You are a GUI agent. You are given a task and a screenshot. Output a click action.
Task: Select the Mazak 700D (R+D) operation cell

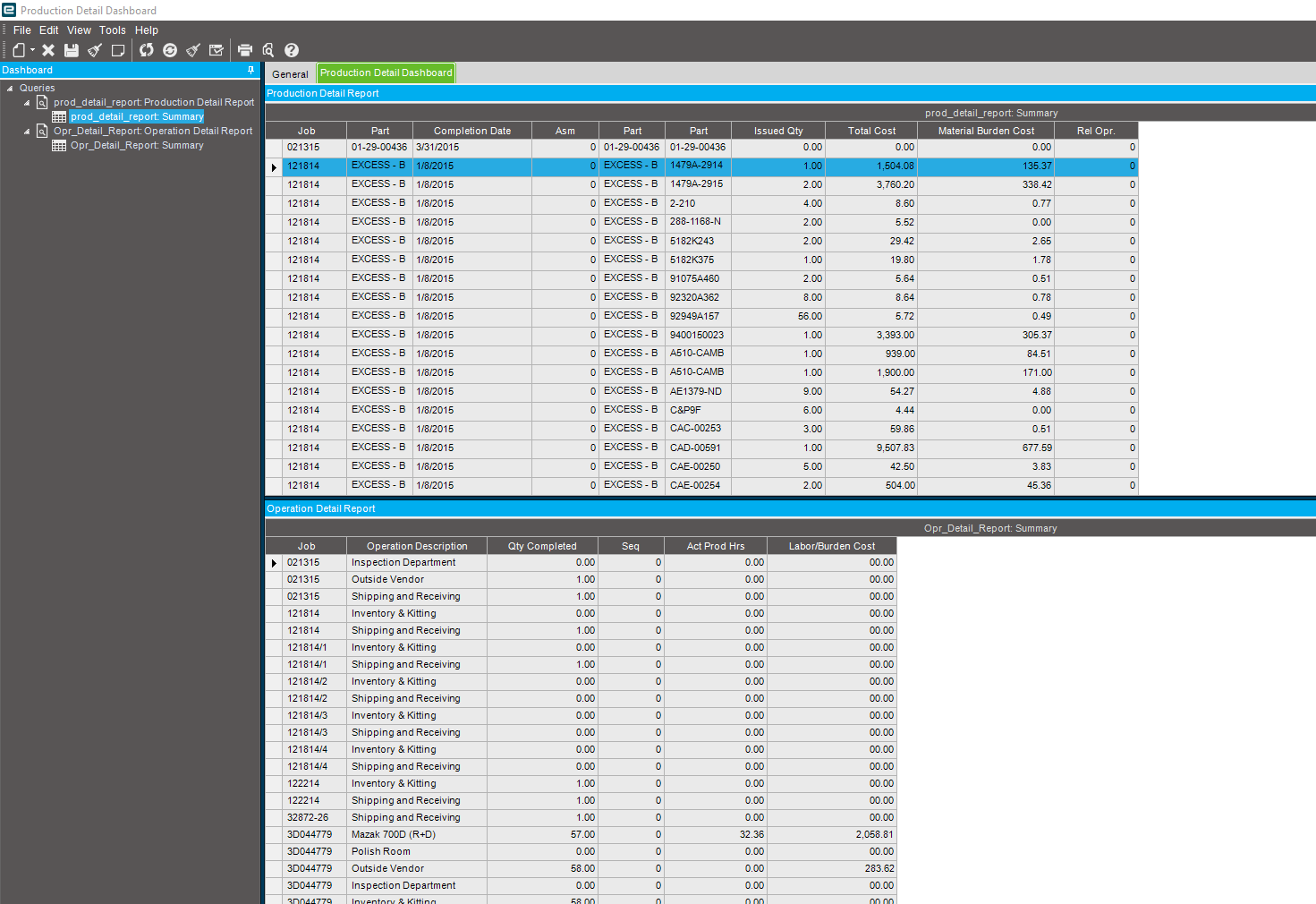[x=417, y=834]
